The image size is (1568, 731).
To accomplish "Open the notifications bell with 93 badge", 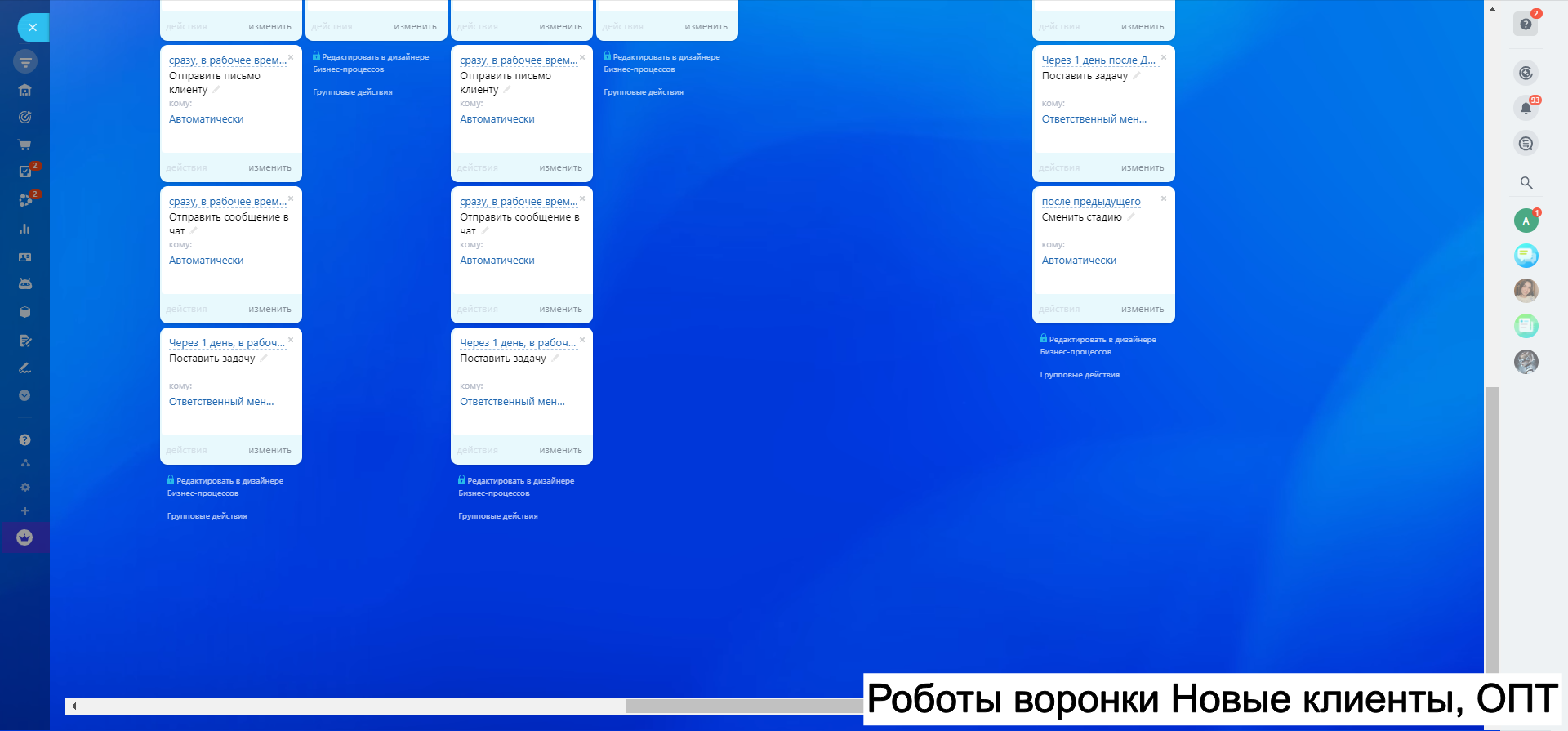I will click(1526, 108).
